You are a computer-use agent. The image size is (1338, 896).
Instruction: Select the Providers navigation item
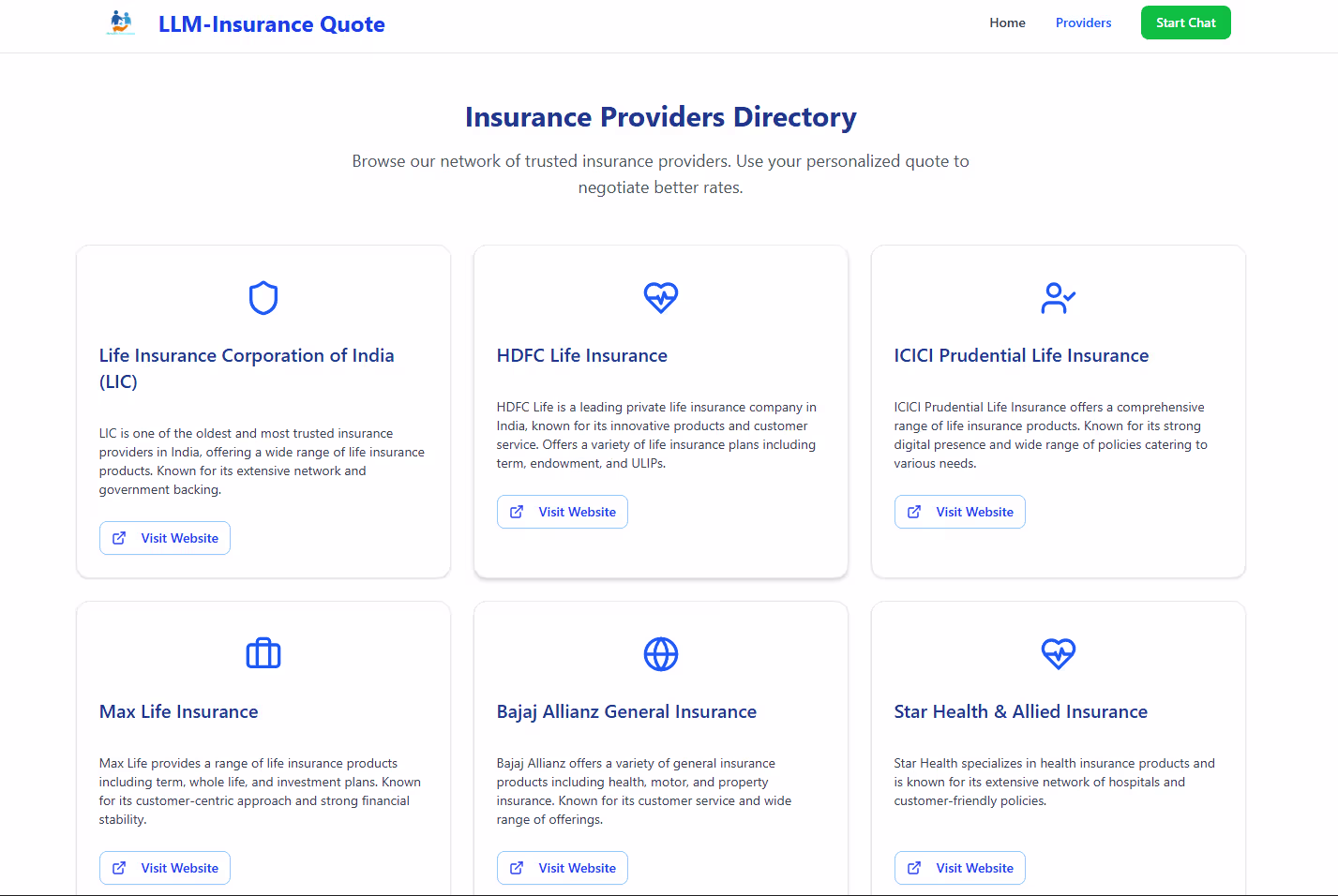[x=1083, y=22]
